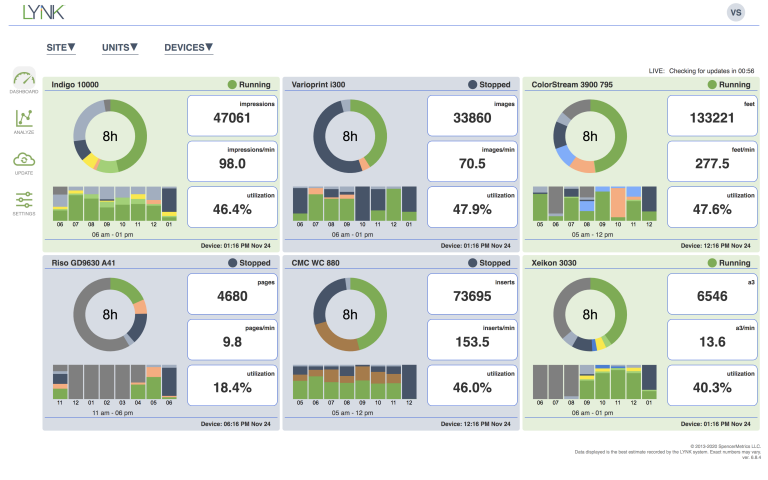Select the 133221 feet box
The width and height of the screenshot is (768, 480).
[712, 116]
